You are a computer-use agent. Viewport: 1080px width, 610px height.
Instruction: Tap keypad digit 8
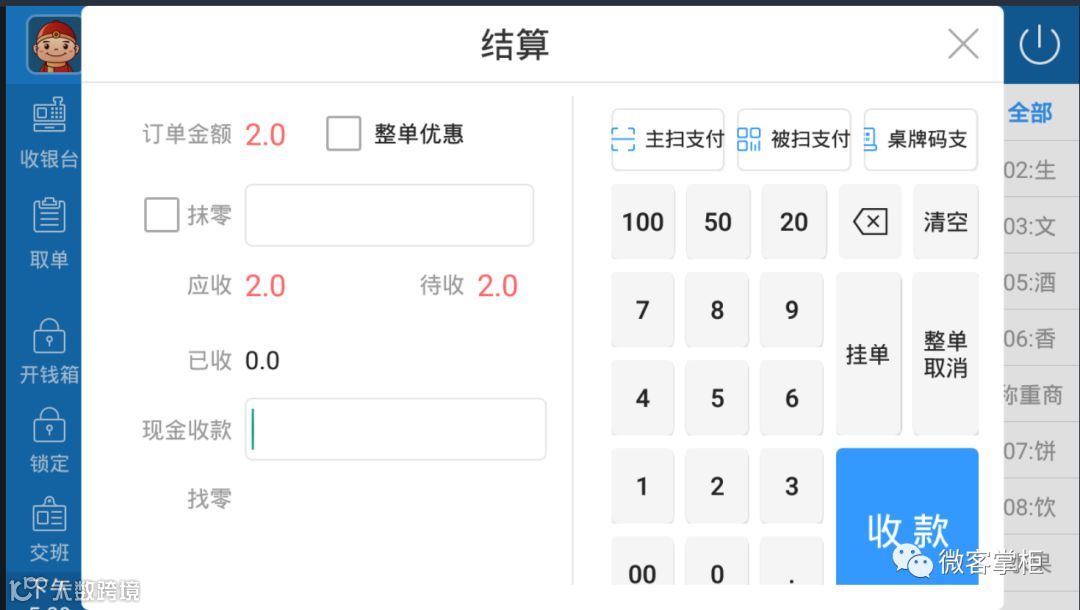pos(717,310)
